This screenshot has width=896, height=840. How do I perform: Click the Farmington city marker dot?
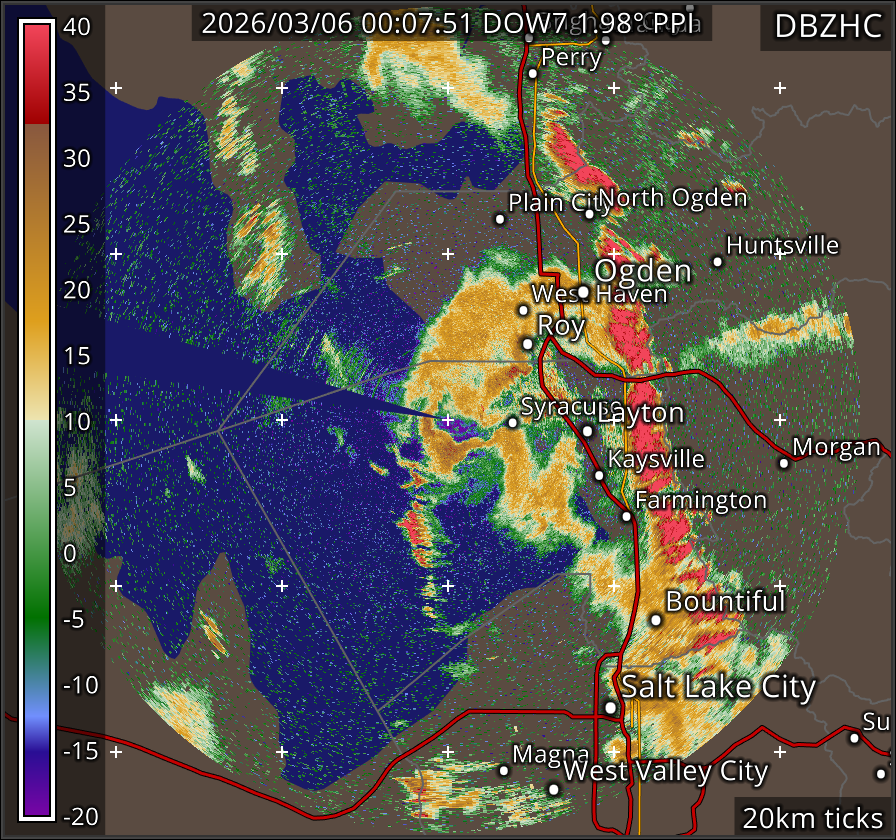pos(626,516)
